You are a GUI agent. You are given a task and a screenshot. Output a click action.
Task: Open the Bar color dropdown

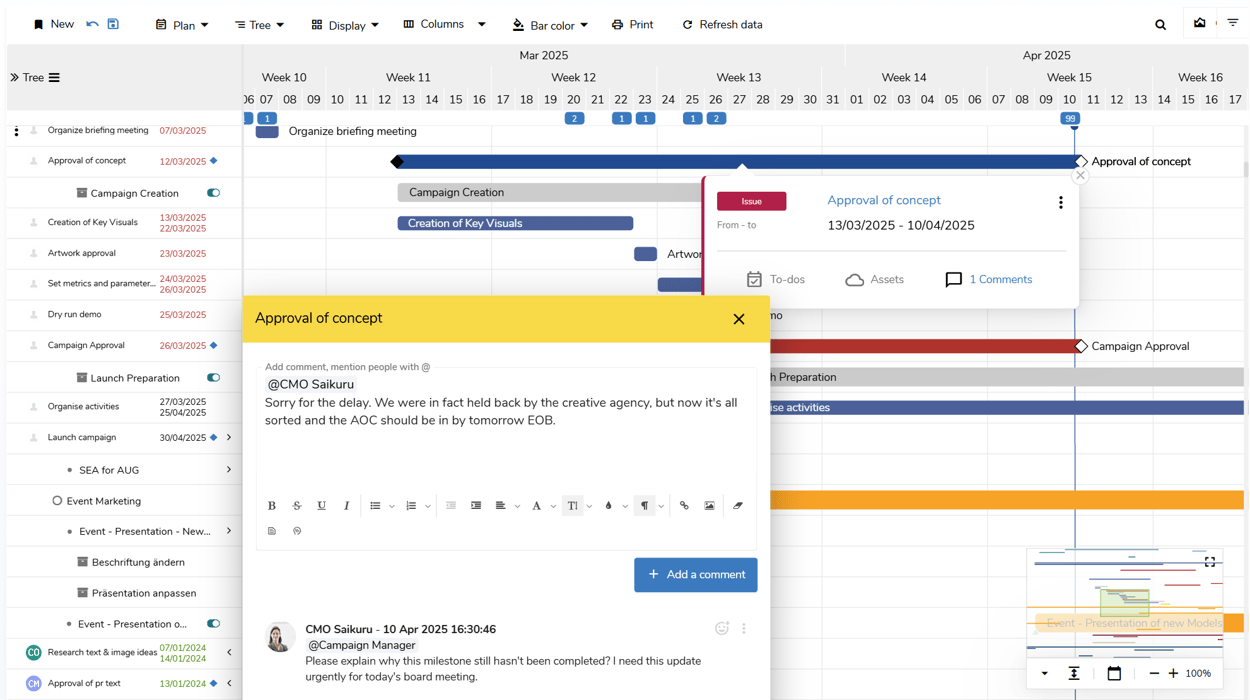click(x=550, y=25)
